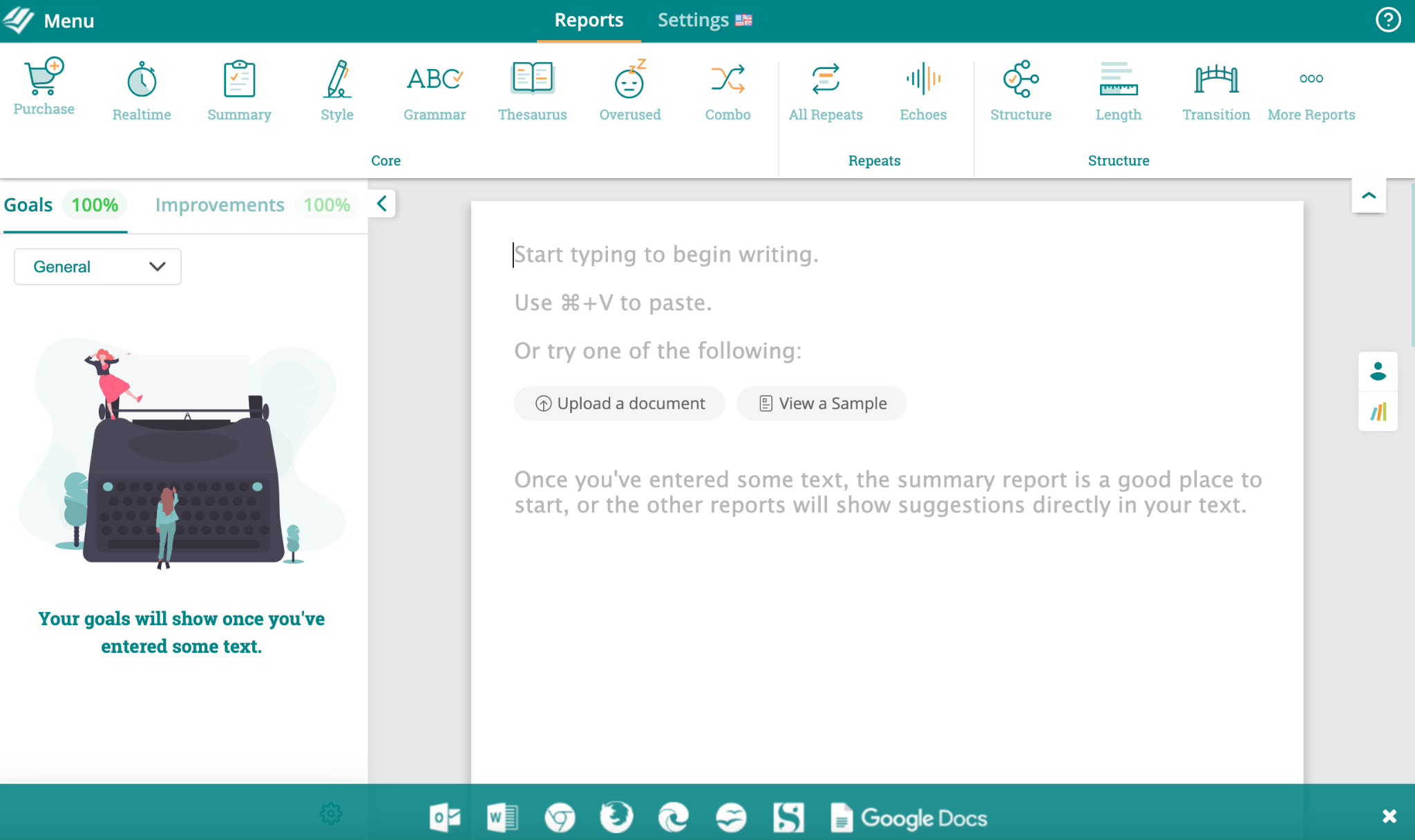
Task: Open the General document type dropdown
Action: click(x=97, y=267)
